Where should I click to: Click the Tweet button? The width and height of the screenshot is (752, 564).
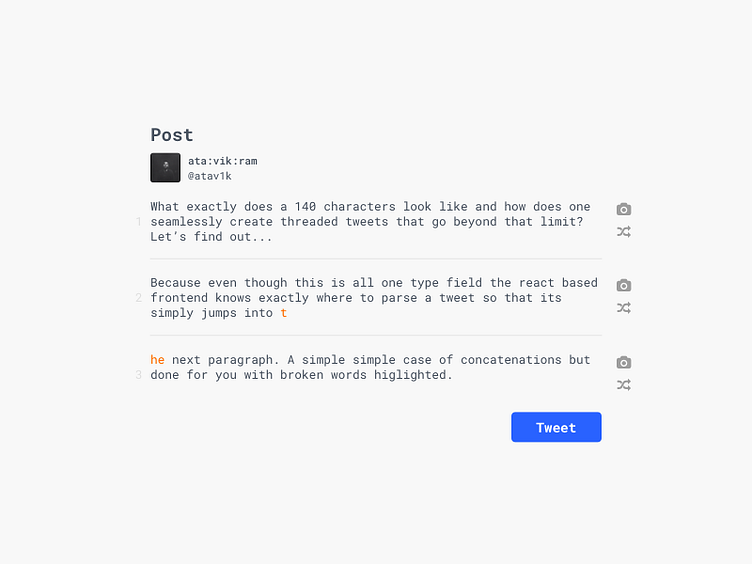556,427
